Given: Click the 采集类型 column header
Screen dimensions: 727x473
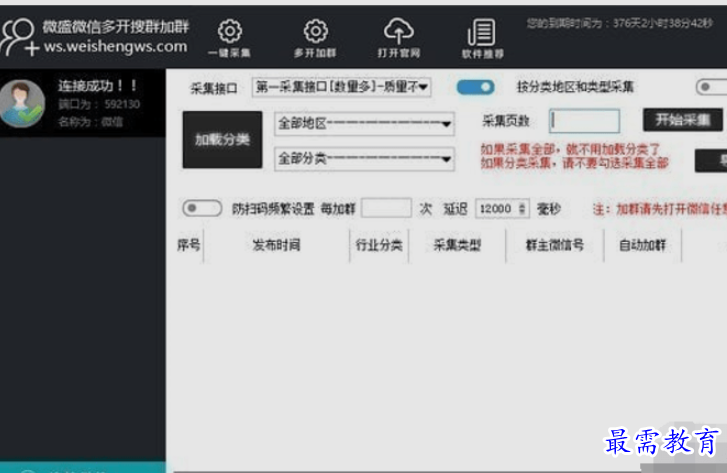Looking at the screenshot, I should pyautogui.click(x=457, y=245).
